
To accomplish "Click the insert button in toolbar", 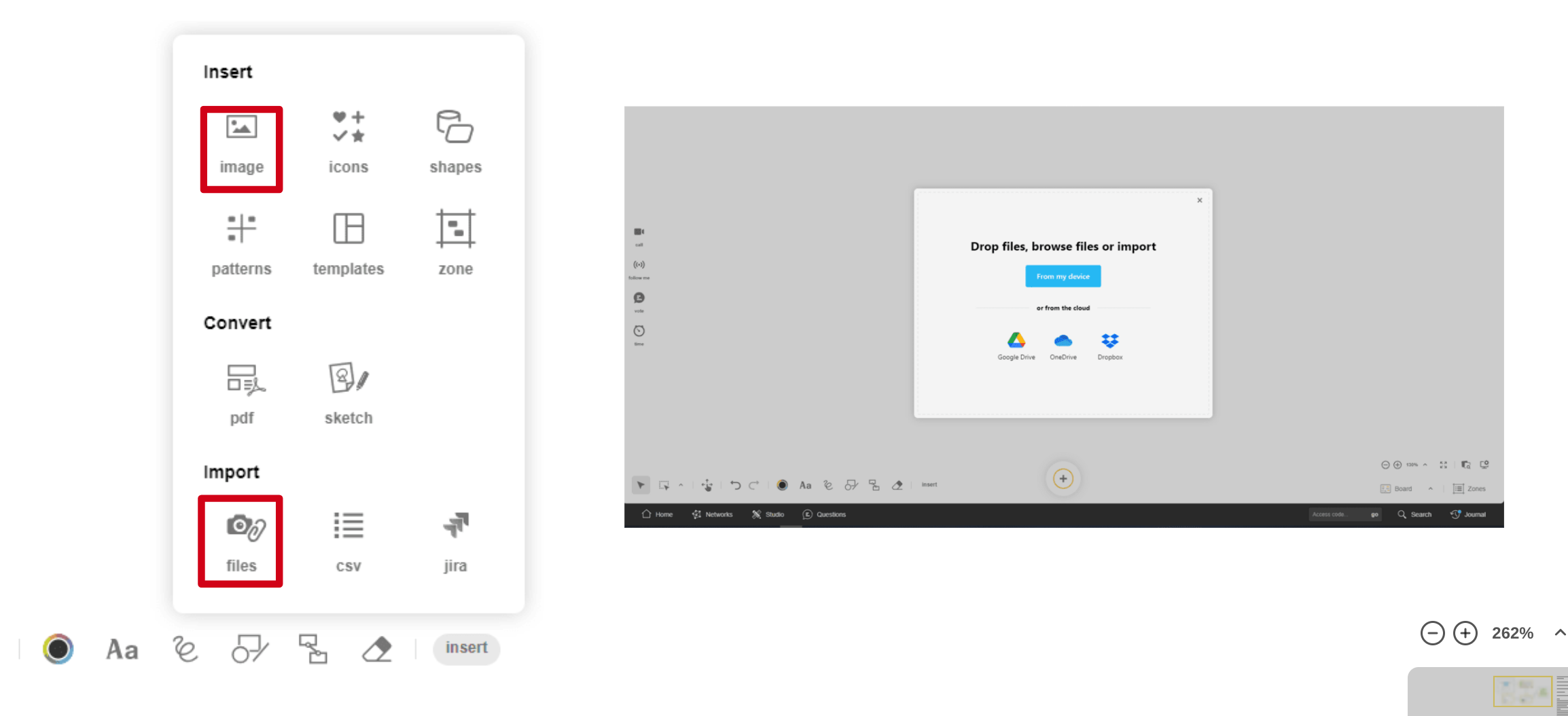I will tap(466, 648).
